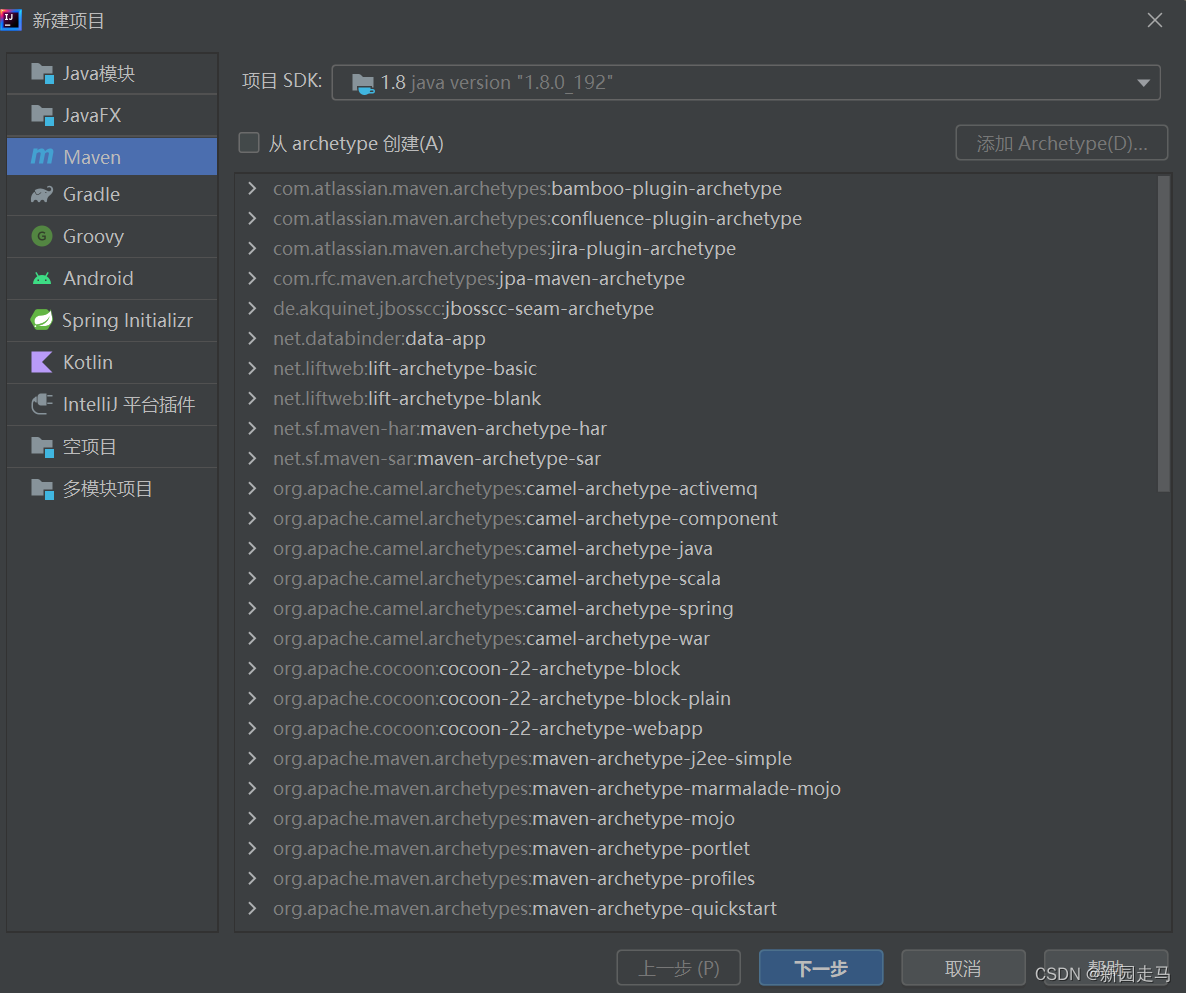1186x993 pixels.
Task: Select maven-archetype-mojo row
Action: pyautogui.click(x=696, y=818)
